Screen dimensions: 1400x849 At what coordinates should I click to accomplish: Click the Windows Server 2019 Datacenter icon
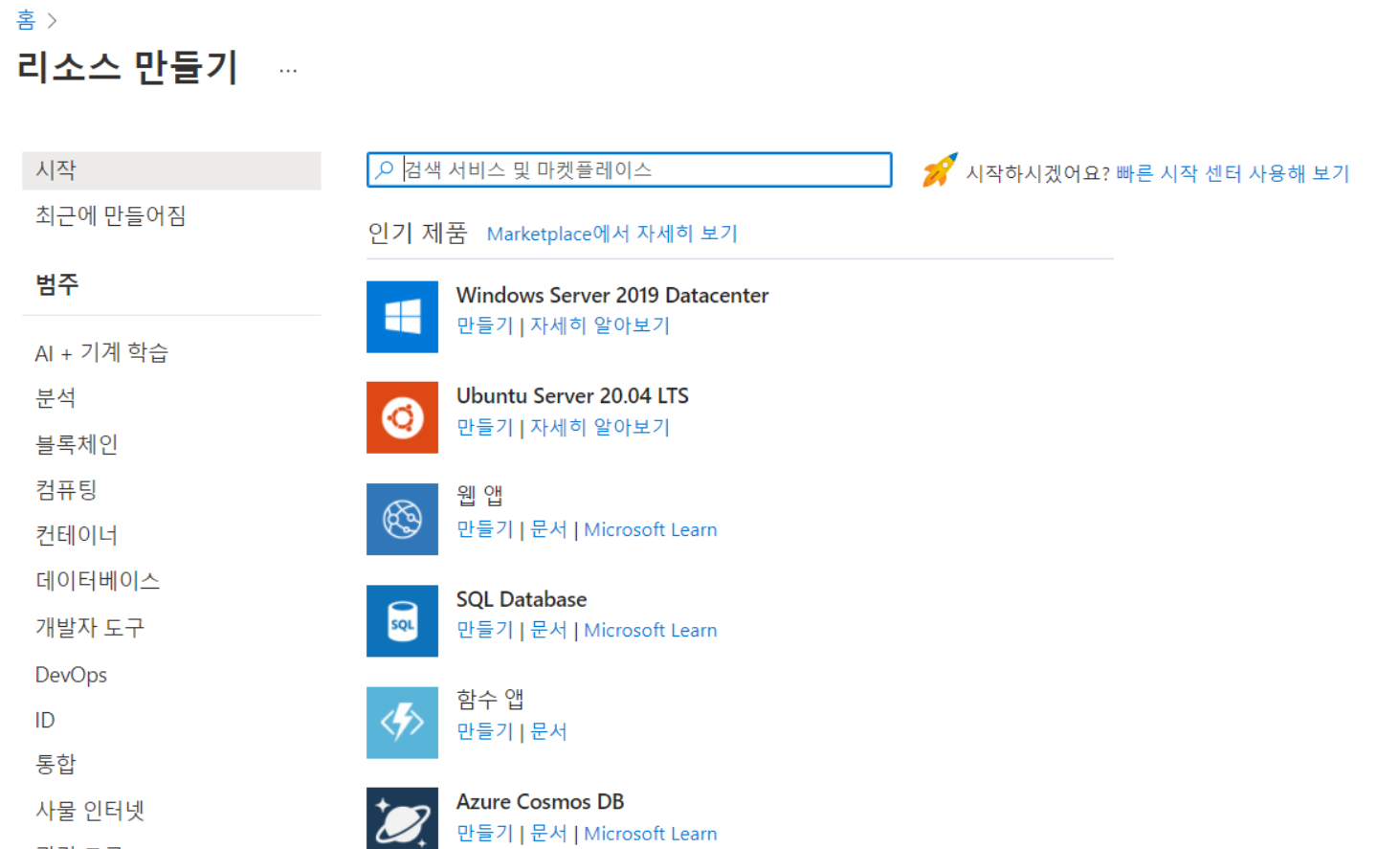tap(402, 317)
